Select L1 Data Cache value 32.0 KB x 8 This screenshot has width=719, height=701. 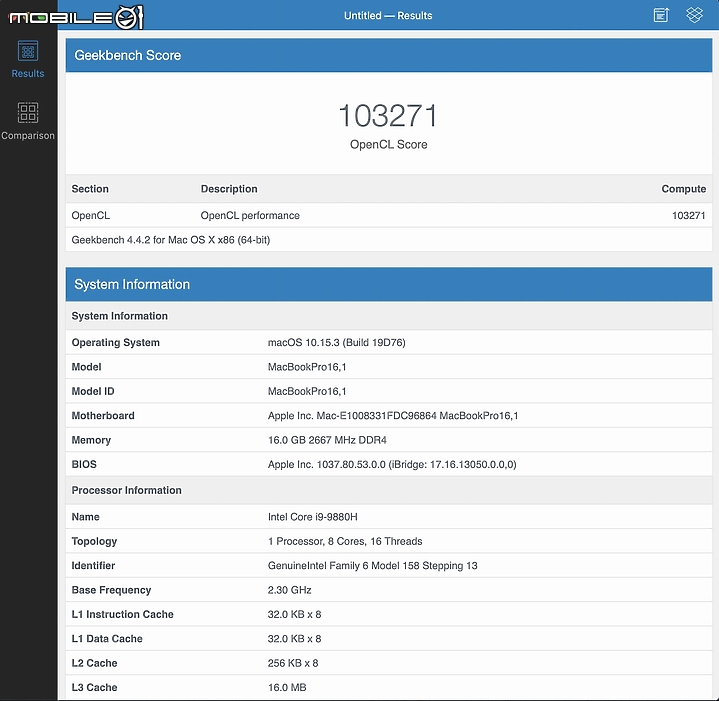pos(294,638)
